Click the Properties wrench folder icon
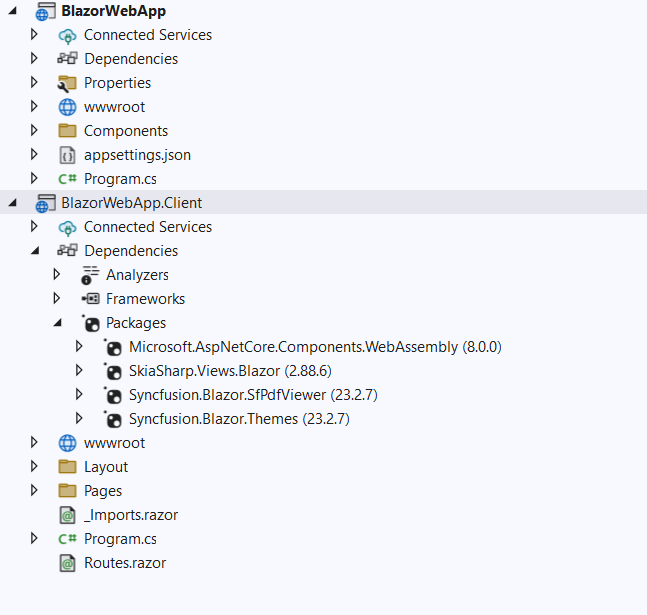The width and height of the screenshot is (647, 615). (x=67, y=83)
